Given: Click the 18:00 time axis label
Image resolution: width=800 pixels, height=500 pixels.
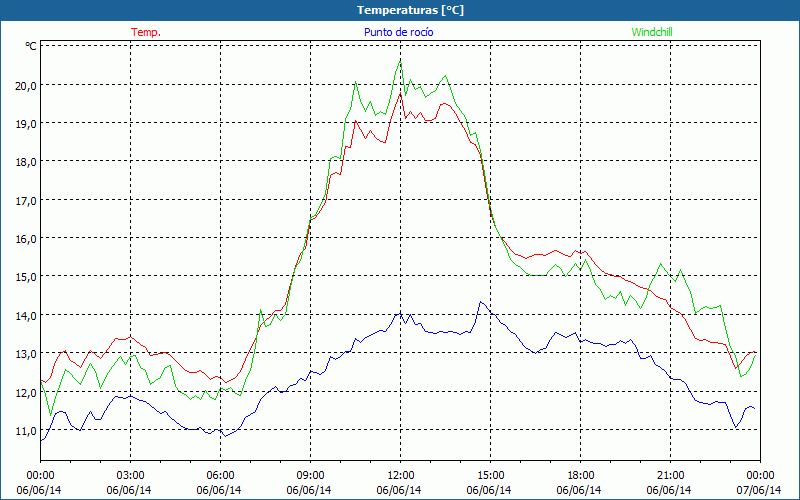Looking at the screenshot, I should coord(581,476).
